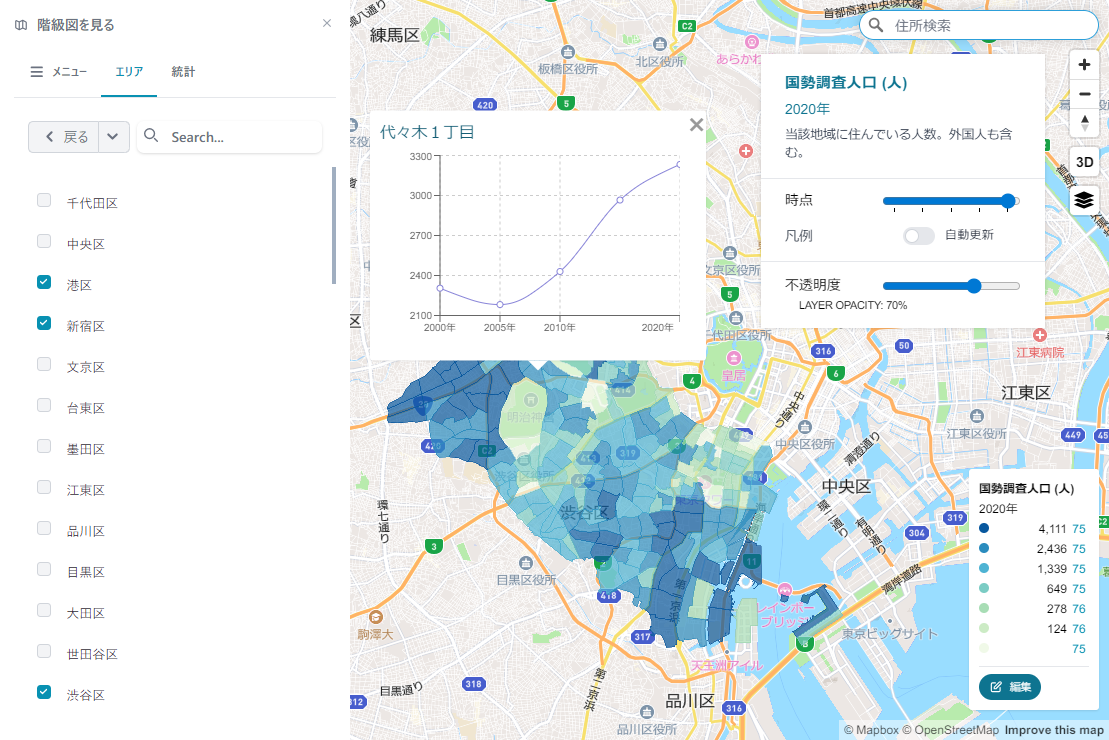This screenshot has width=1109, height=740.
Task: Zoom out the map with minus button
Action: point(1084,93)
